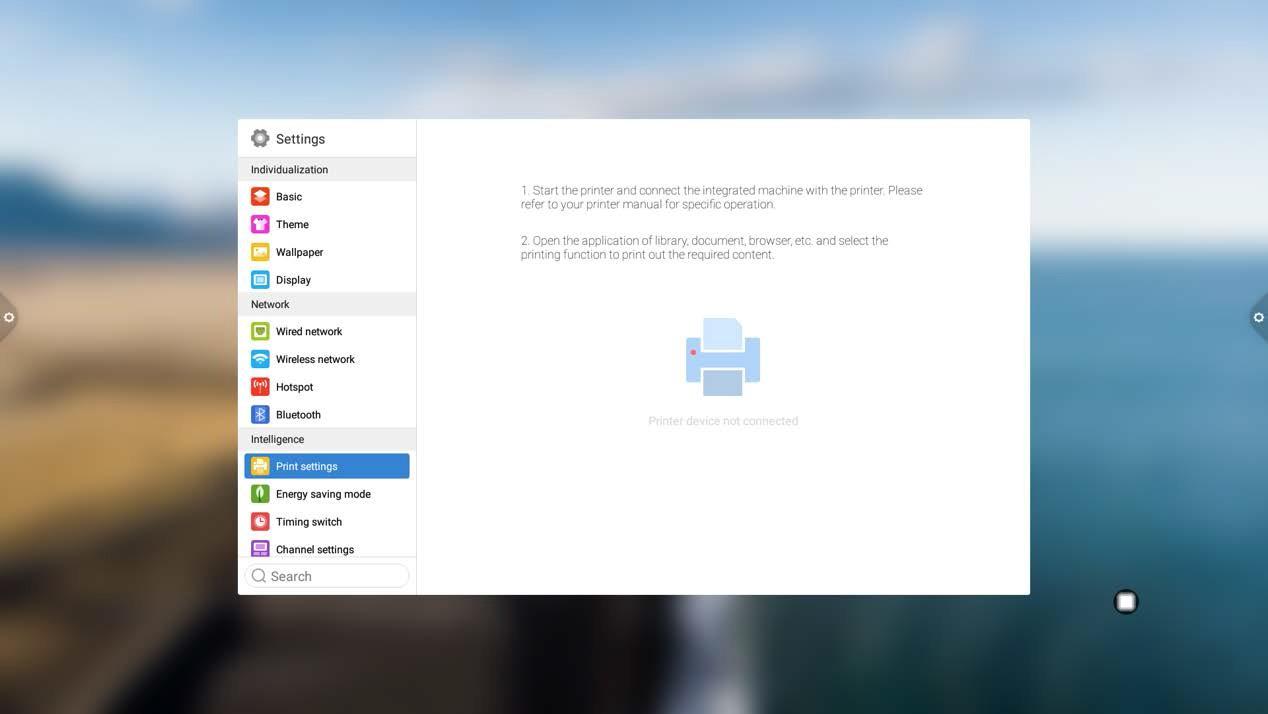This screenshot has width=1268, height=714.
Task: Click the blue Display icon
Action: click(260, 280)
